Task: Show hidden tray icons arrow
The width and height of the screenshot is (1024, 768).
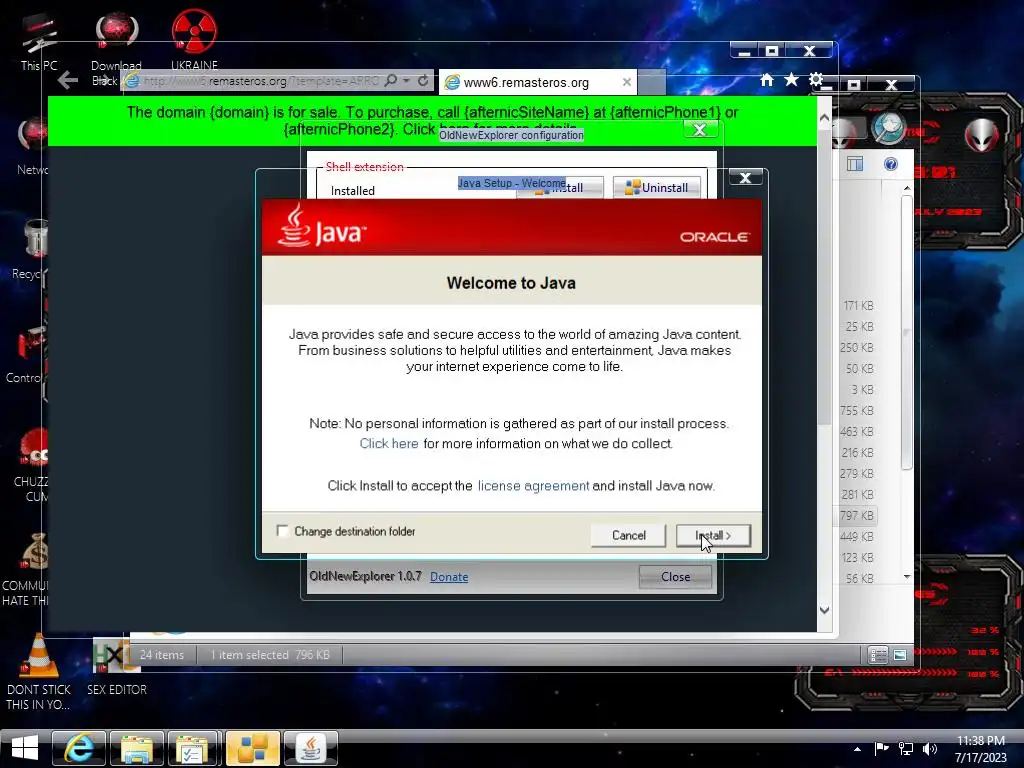Action: coord(857,749)
